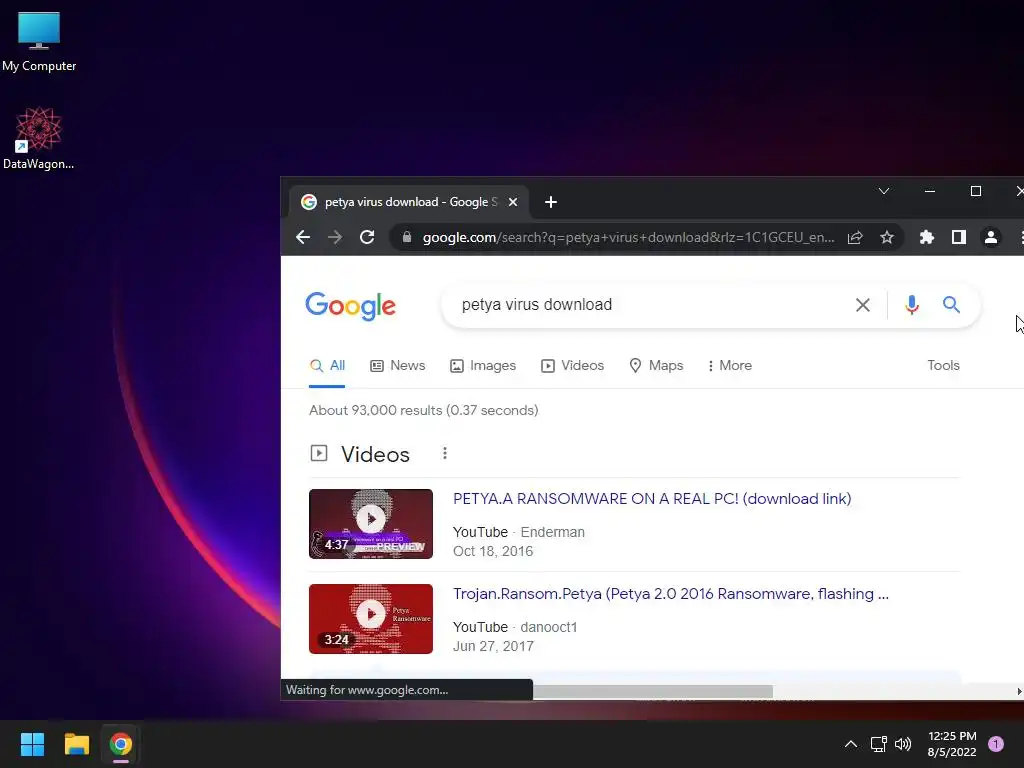Bookmark this page with the star icon
This screenshot has height=768, width=1024.
point(886,237)
